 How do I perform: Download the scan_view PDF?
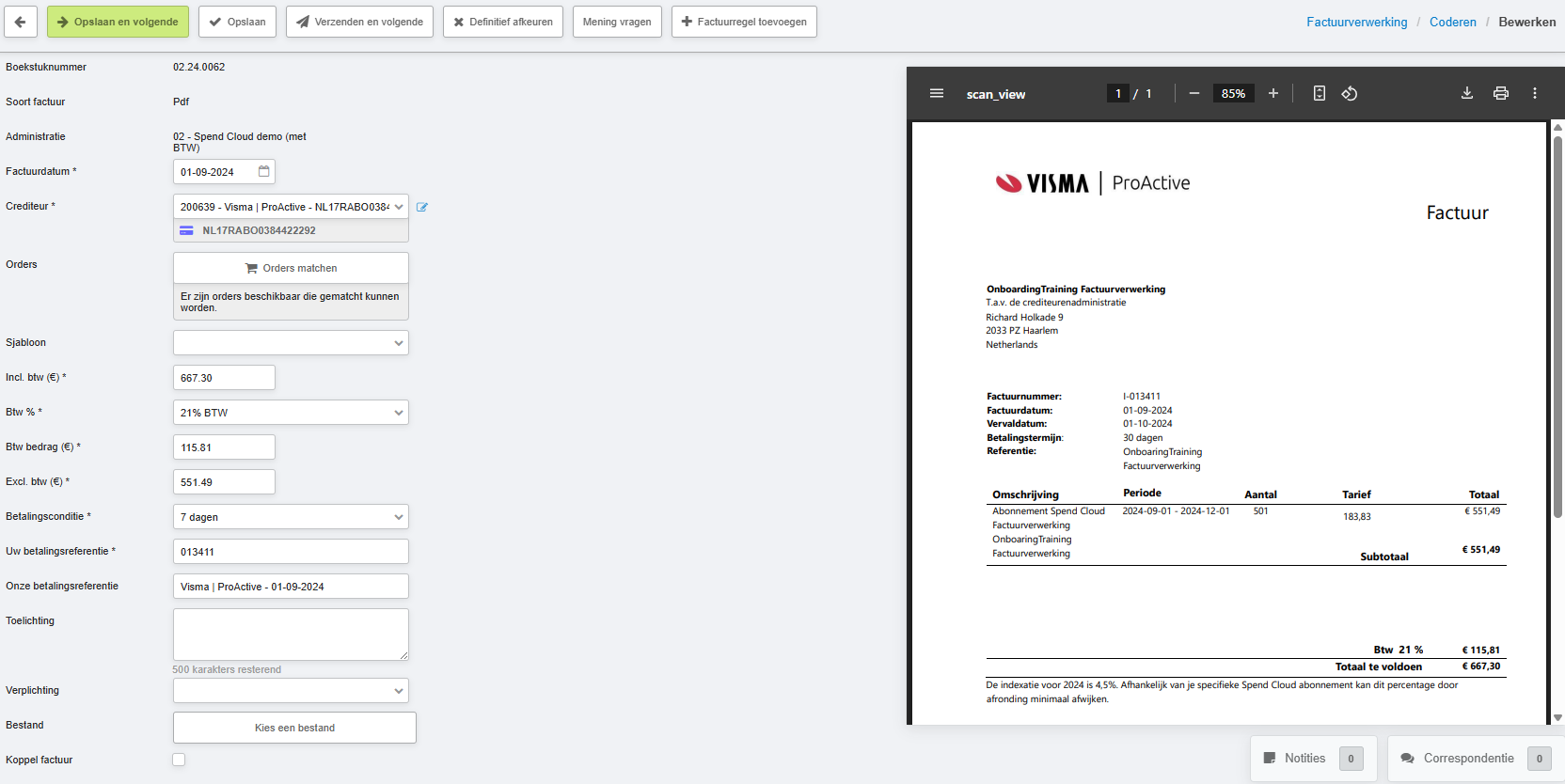1467,93
